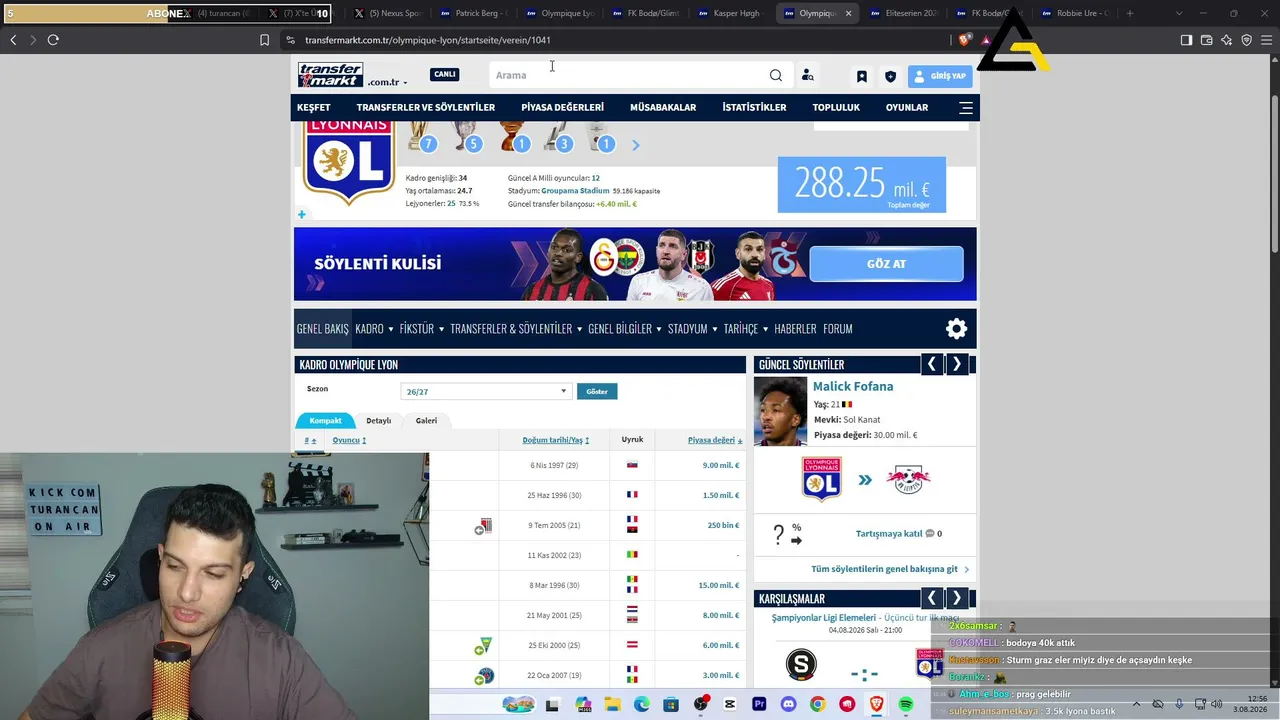Open İSTATİSTİKLER in main navigation
The height and width of the screenshot is (720, 1280).
click(754, 107)
